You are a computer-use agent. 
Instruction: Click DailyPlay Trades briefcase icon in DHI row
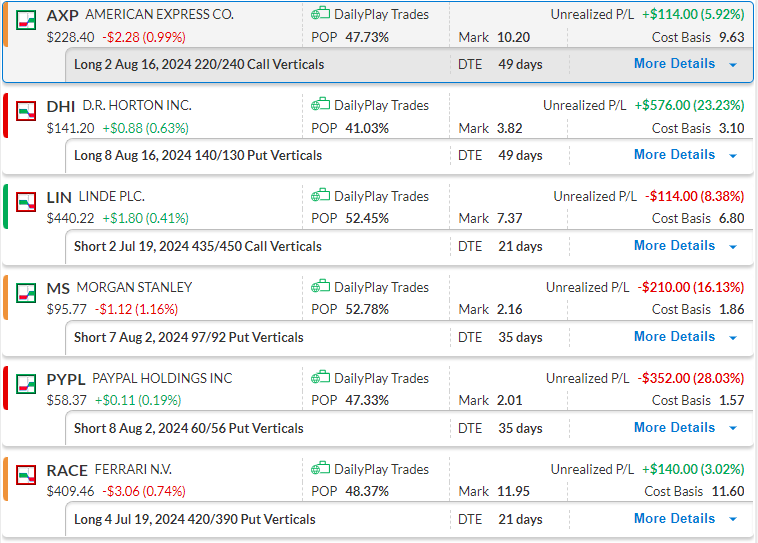320,104
